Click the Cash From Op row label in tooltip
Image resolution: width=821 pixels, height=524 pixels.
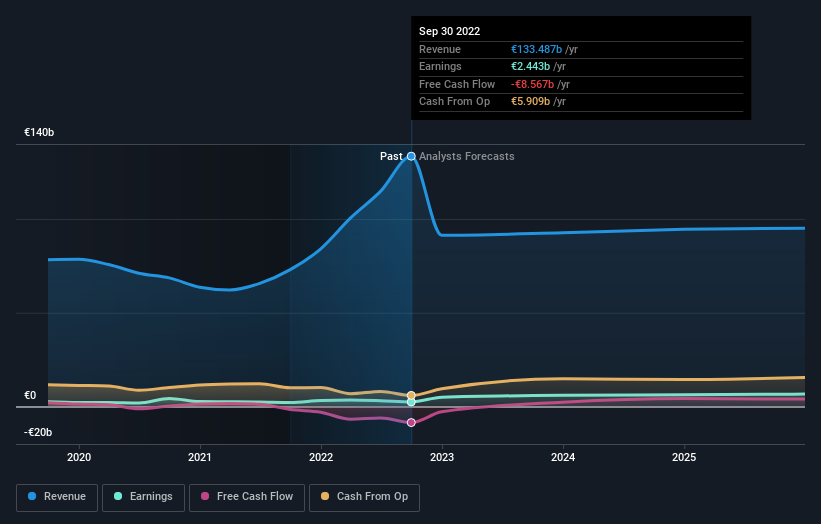(x=454, y=102)
